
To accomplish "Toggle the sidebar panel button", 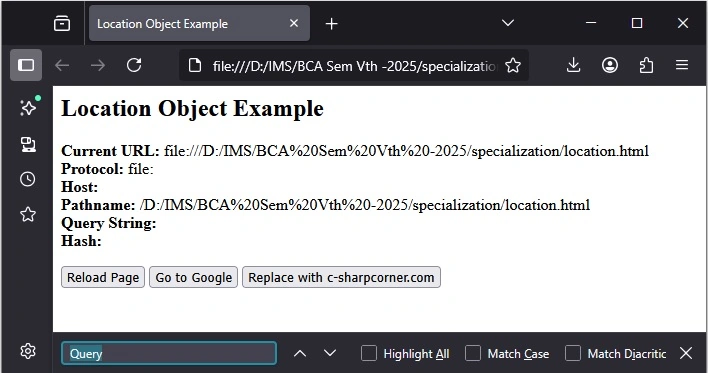I will click(x=26, y=65).
